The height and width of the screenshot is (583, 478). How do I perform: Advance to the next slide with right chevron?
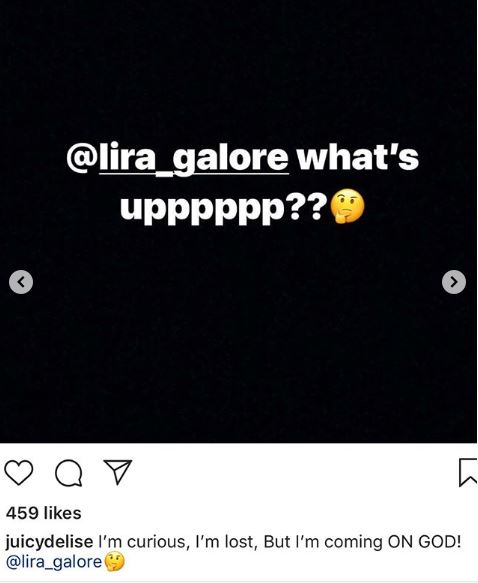(x=454, y=282)
